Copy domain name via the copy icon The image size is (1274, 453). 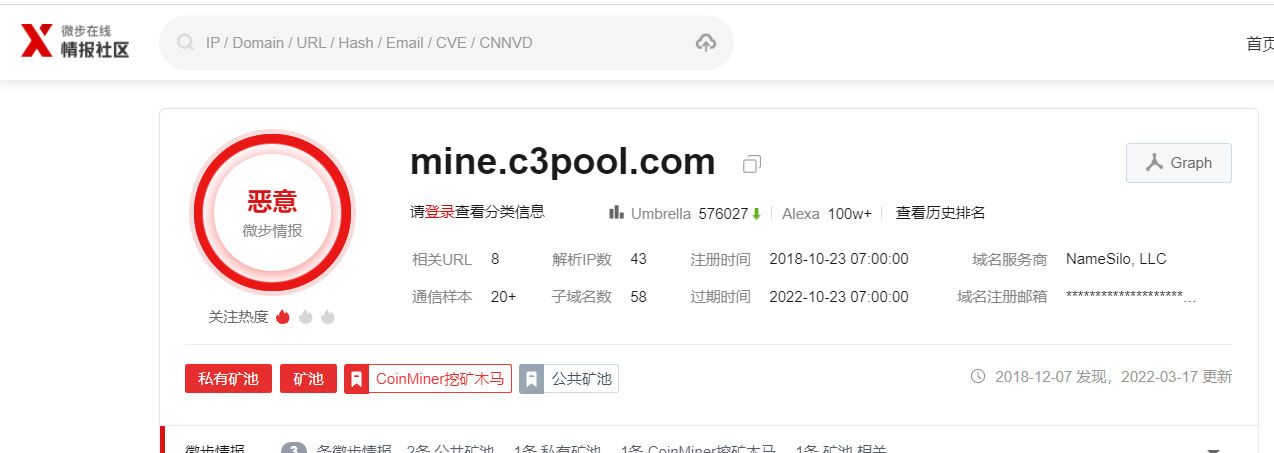(x=752, y=163)
